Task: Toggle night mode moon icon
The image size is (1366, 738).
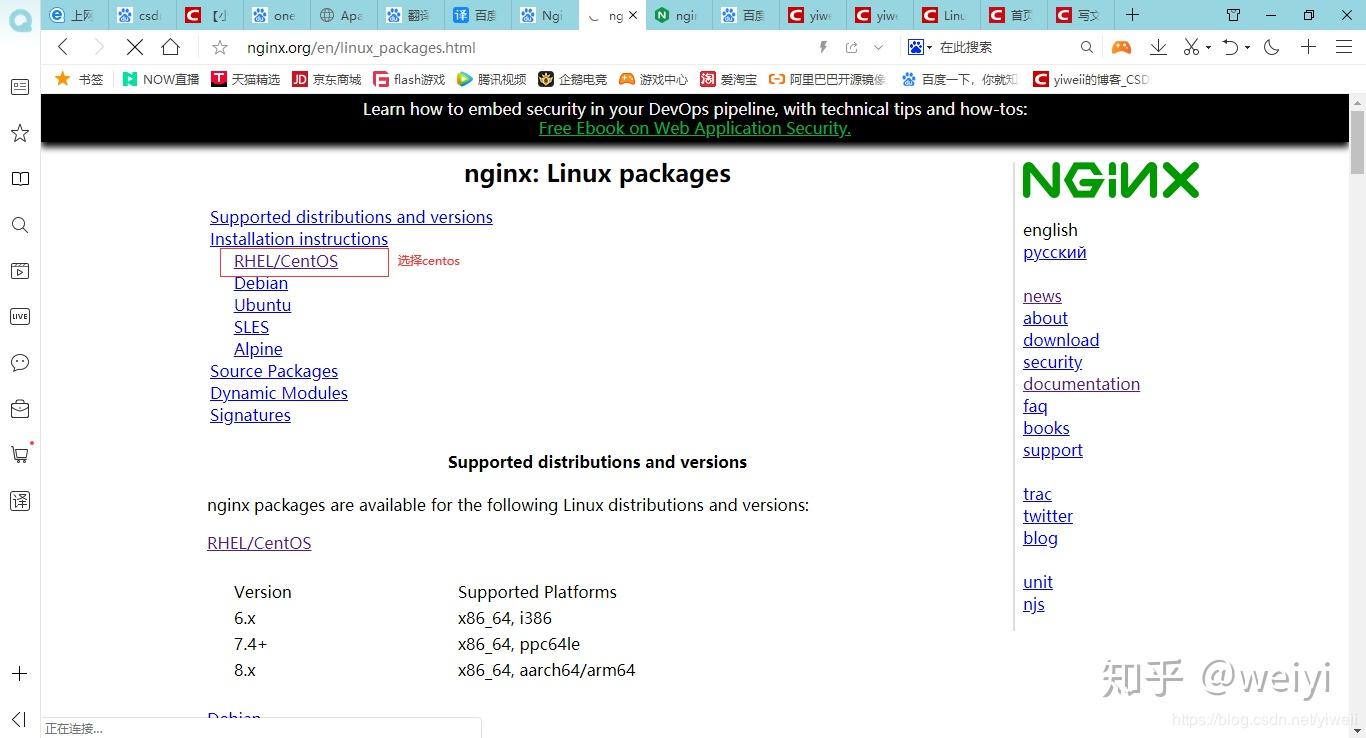Action: 1272,47
